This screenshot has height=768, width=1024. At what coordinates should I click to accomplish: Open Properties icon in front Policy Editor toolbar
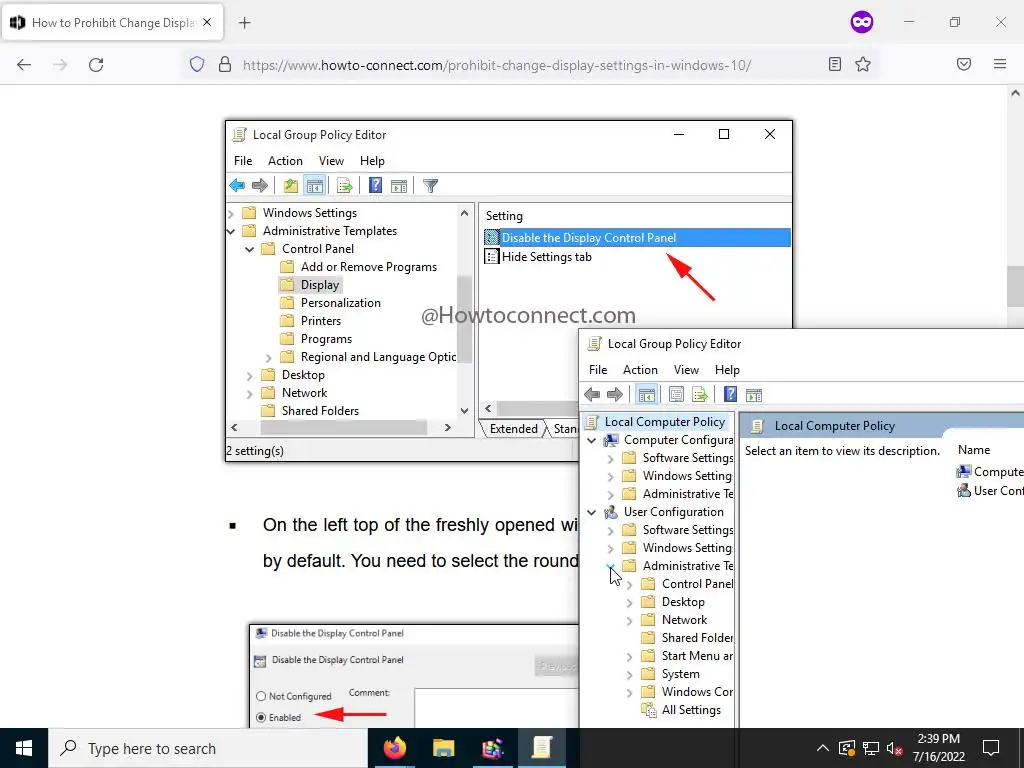tap(677, 394)
